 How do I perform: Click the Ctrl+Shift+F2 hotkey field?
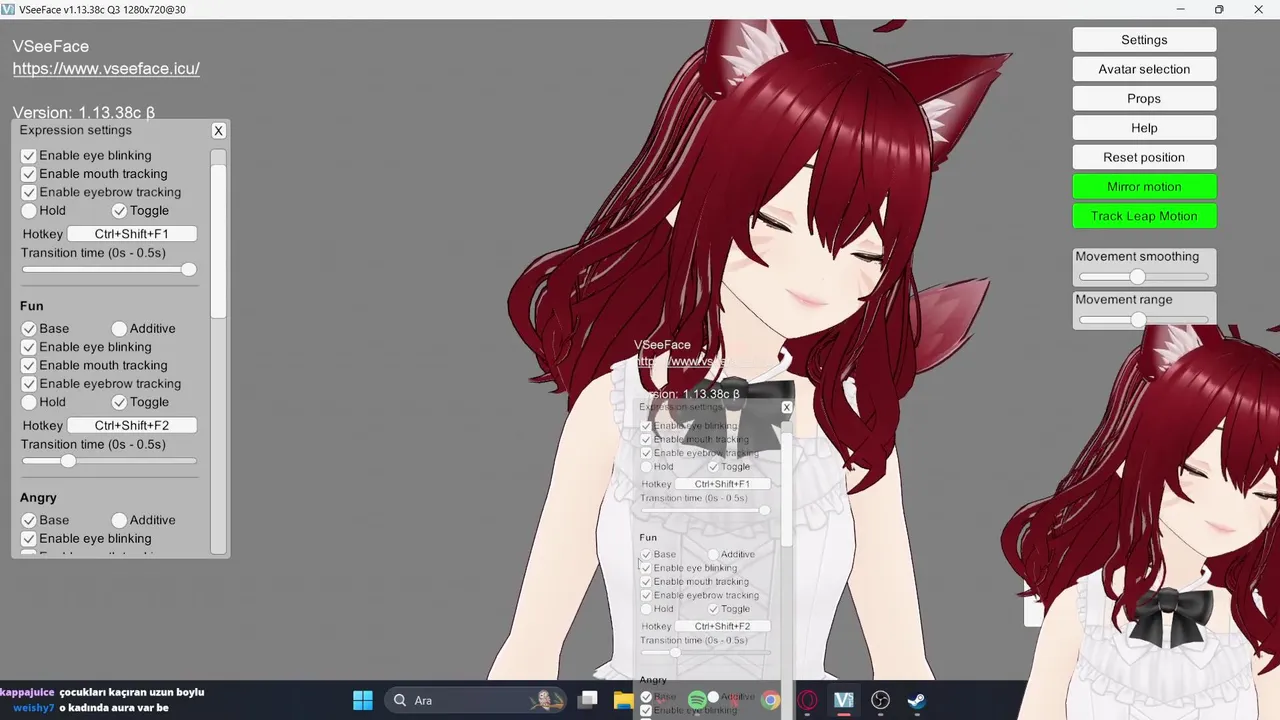pyautogui.click(x=132, y=426)
